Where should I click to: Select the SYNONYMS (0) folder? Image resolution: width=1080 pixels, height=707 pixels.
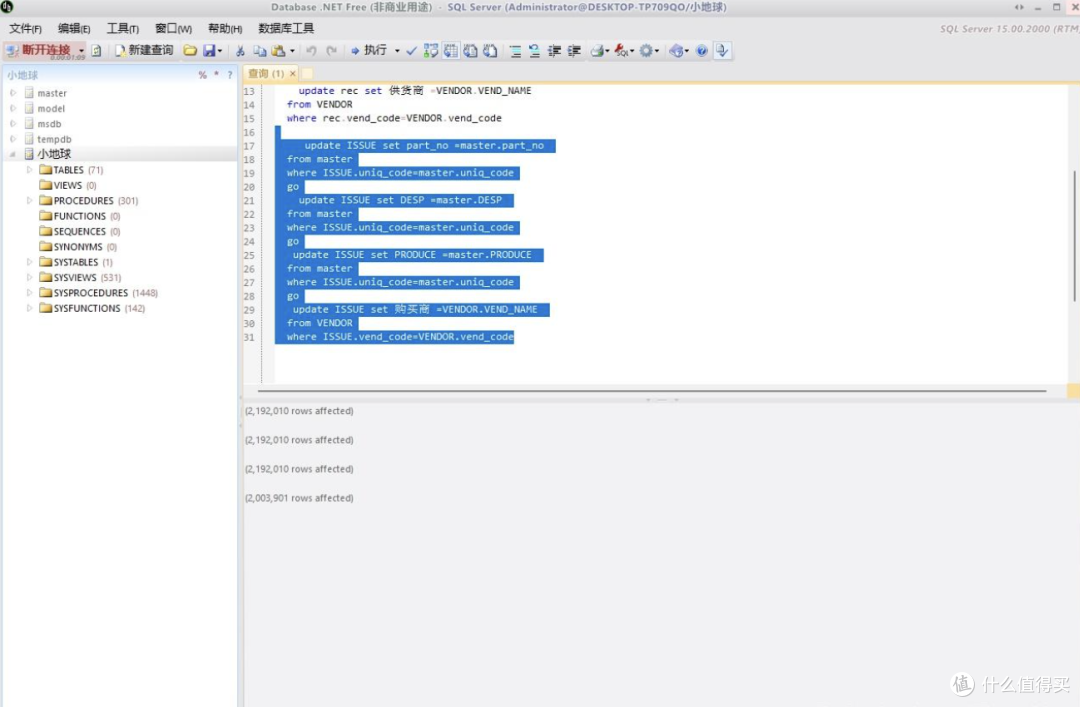[x=79, y=247]
